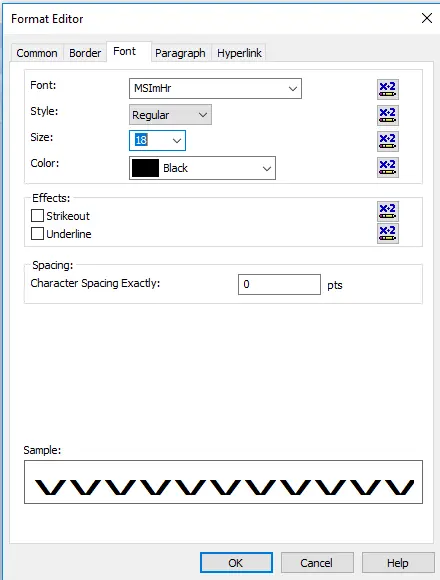The height and width of the screenshot is (580, 440).
Task: Click the Character Spacing Exactly field
Action: 279,284
